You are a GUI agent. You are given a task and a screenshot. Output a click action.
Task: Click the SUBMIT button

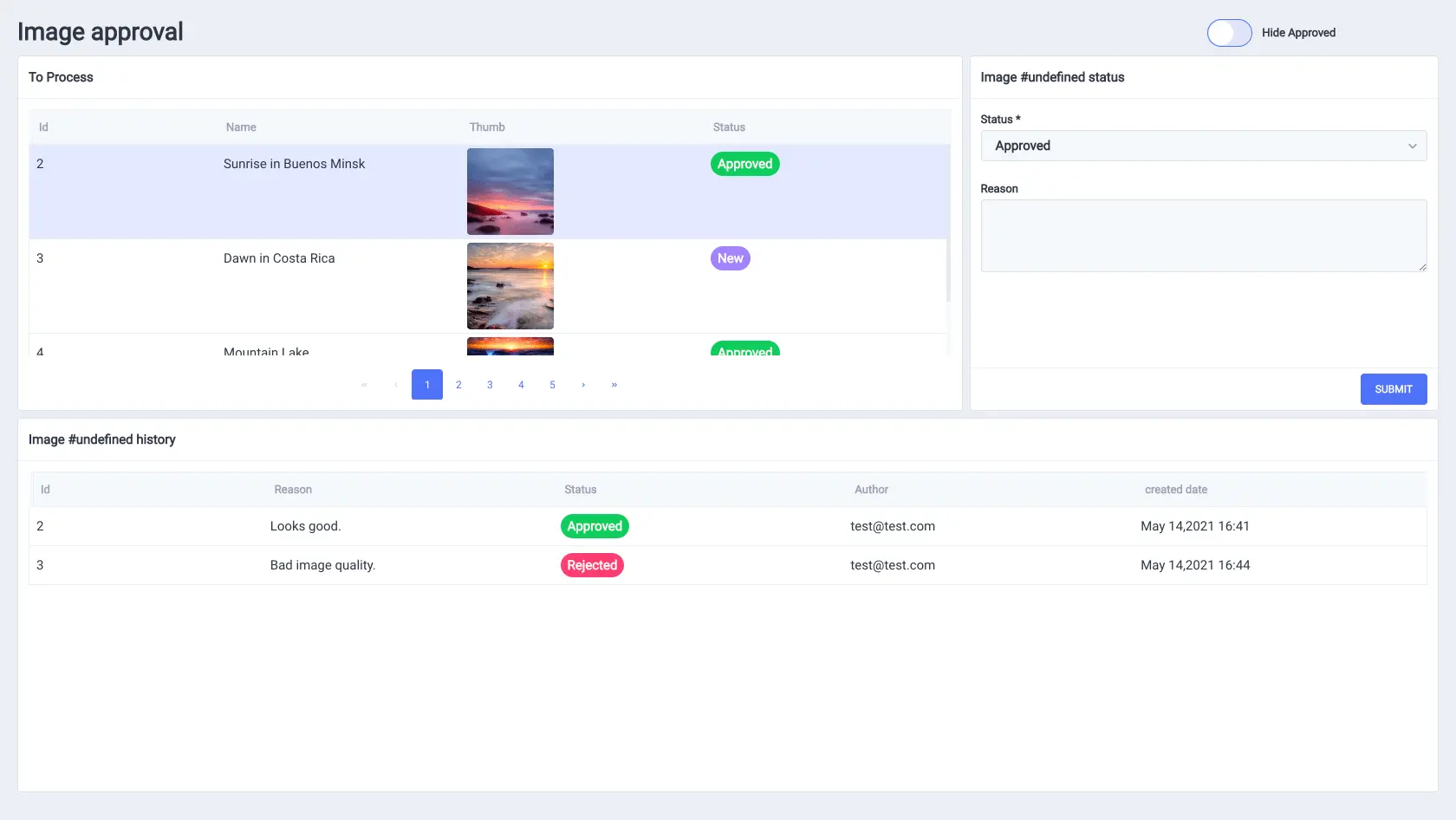[1393, 389]
